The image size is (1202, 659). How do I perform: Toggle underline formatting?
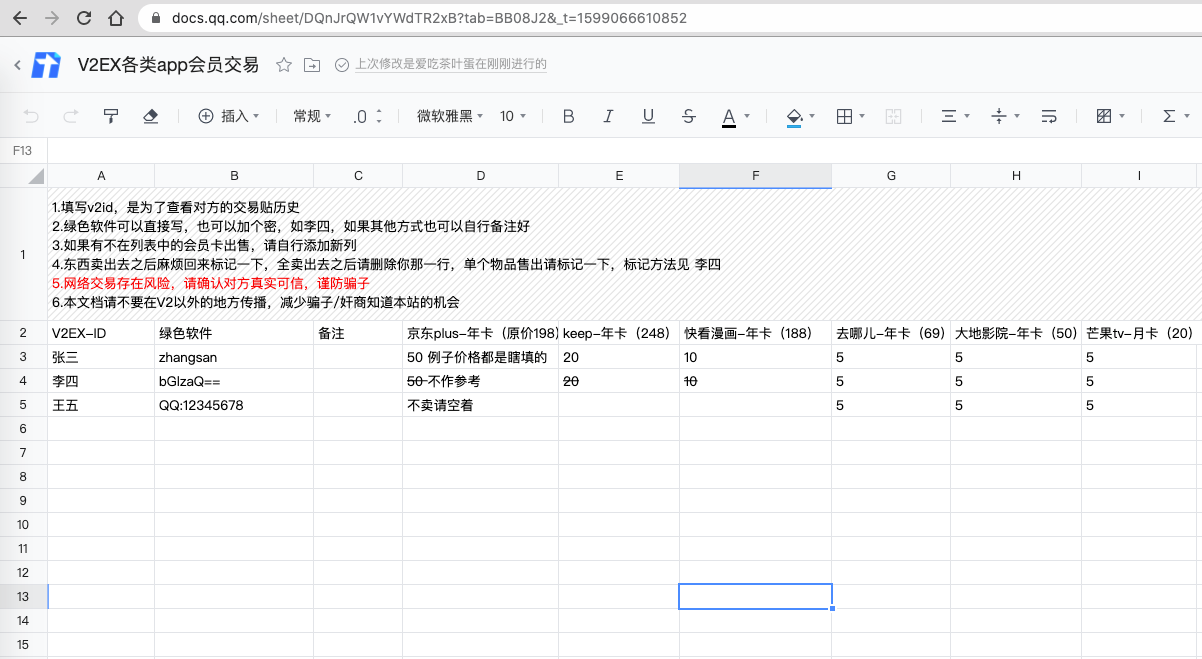[x=648, y=117]
